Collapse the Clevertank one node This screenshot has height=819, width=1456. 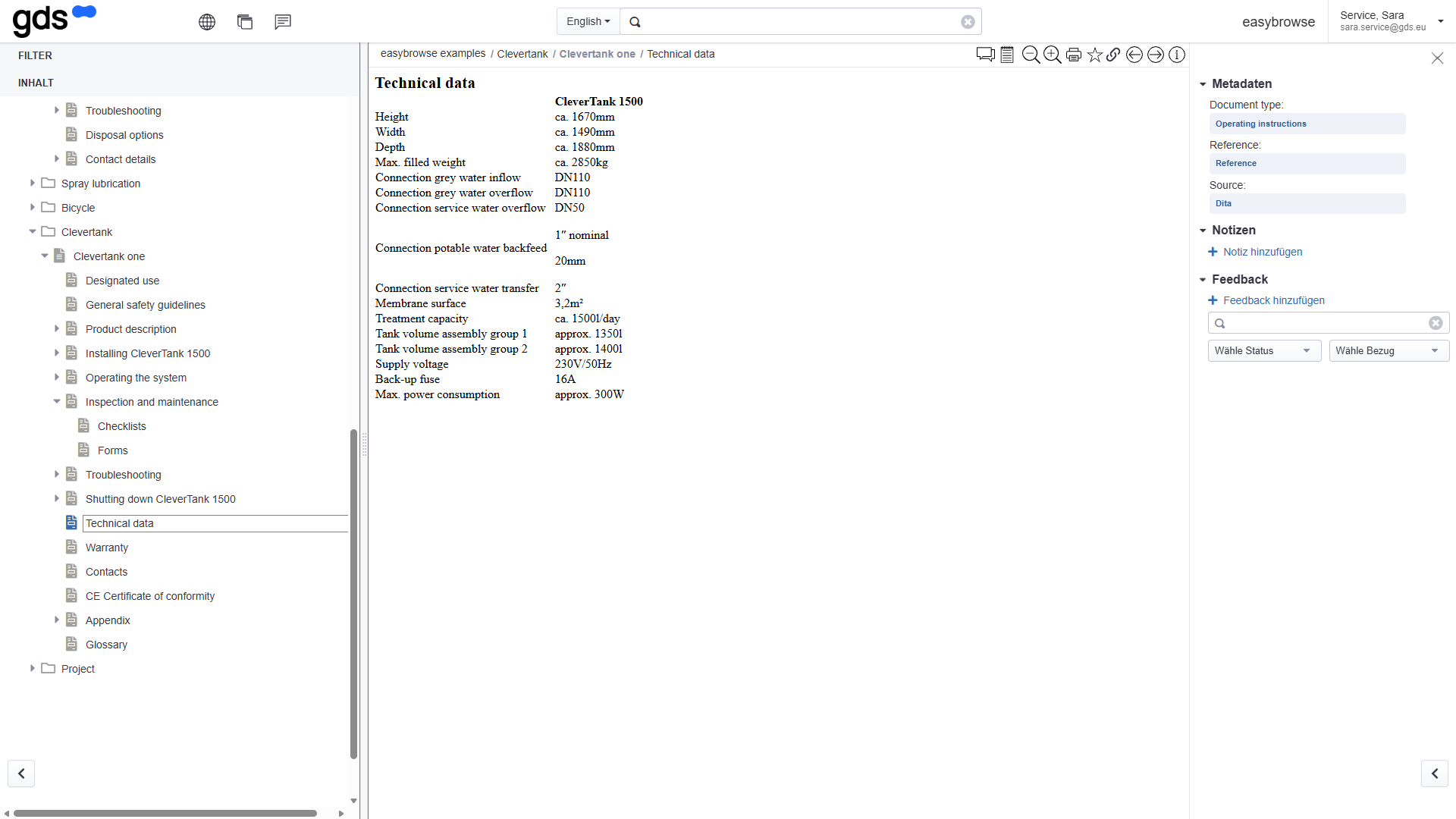[x=44, y=256]
